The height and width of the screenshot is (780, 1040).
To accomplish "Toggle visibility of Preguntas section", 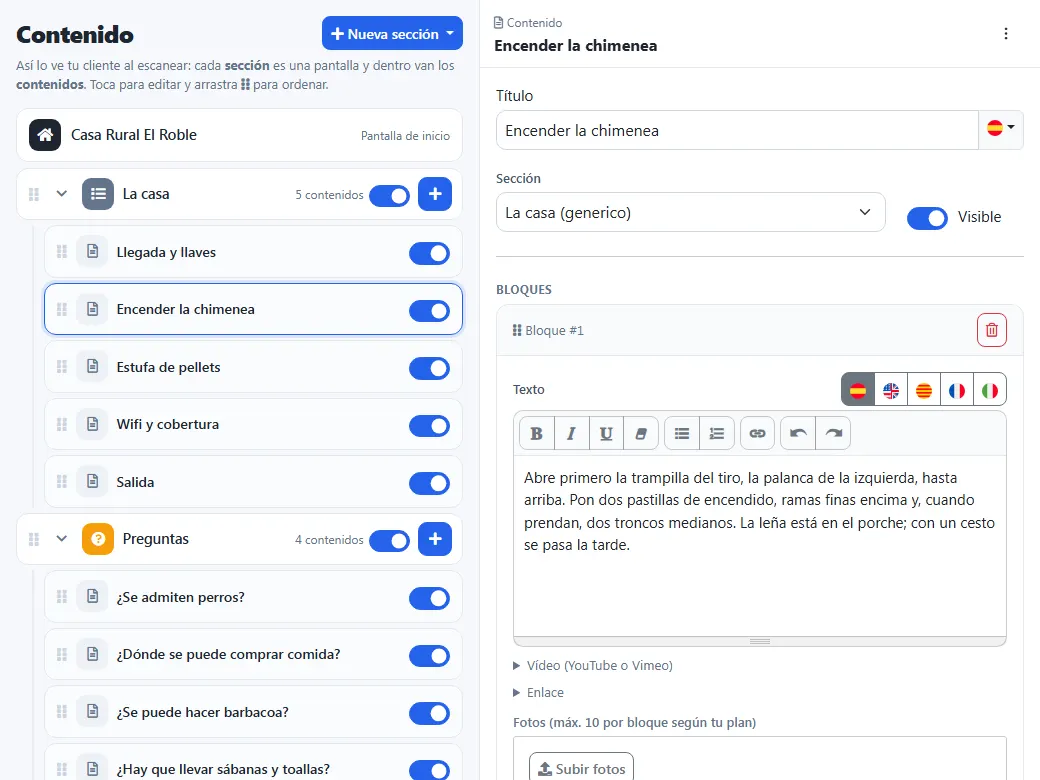I will point(389,541).
